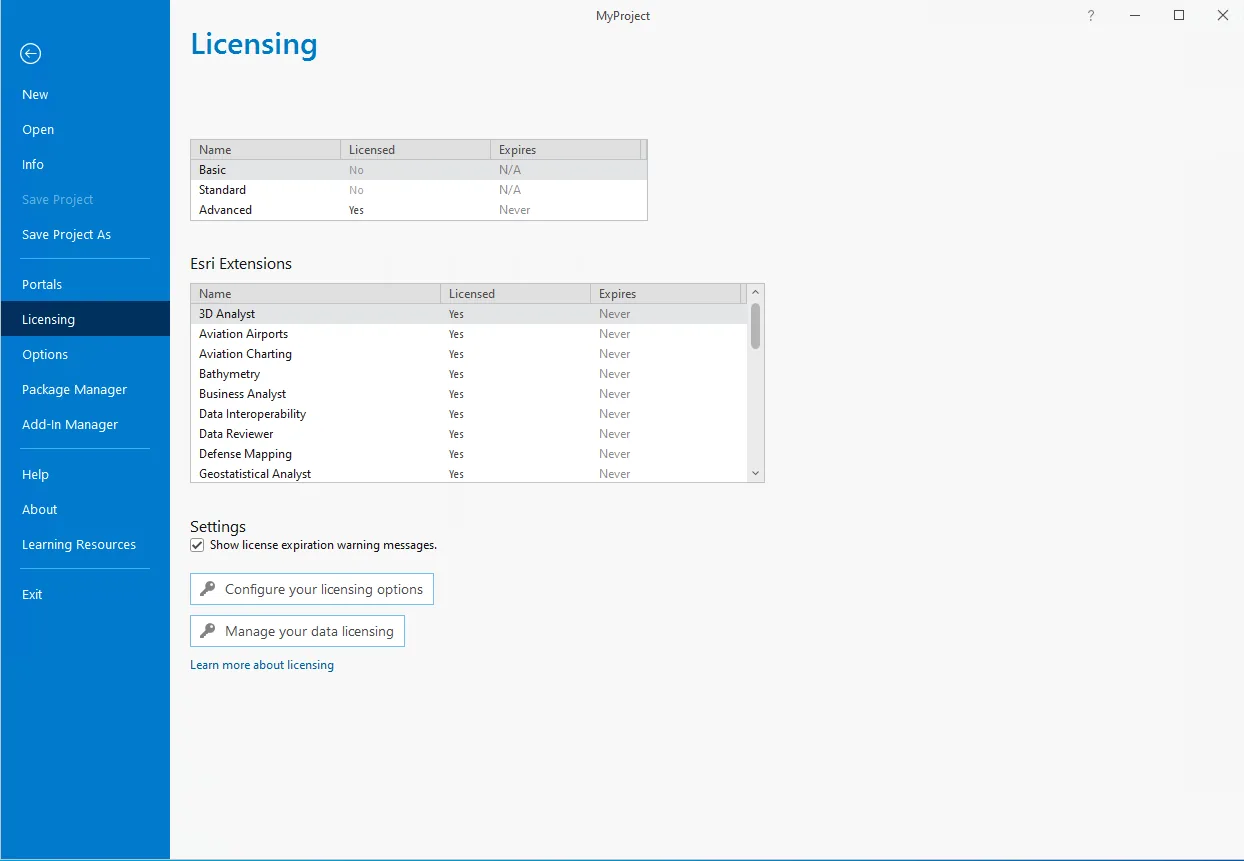Click the help question mark icon
Image resolution: width=1244 pixels, height=861 pixels.
point(1091,15)
